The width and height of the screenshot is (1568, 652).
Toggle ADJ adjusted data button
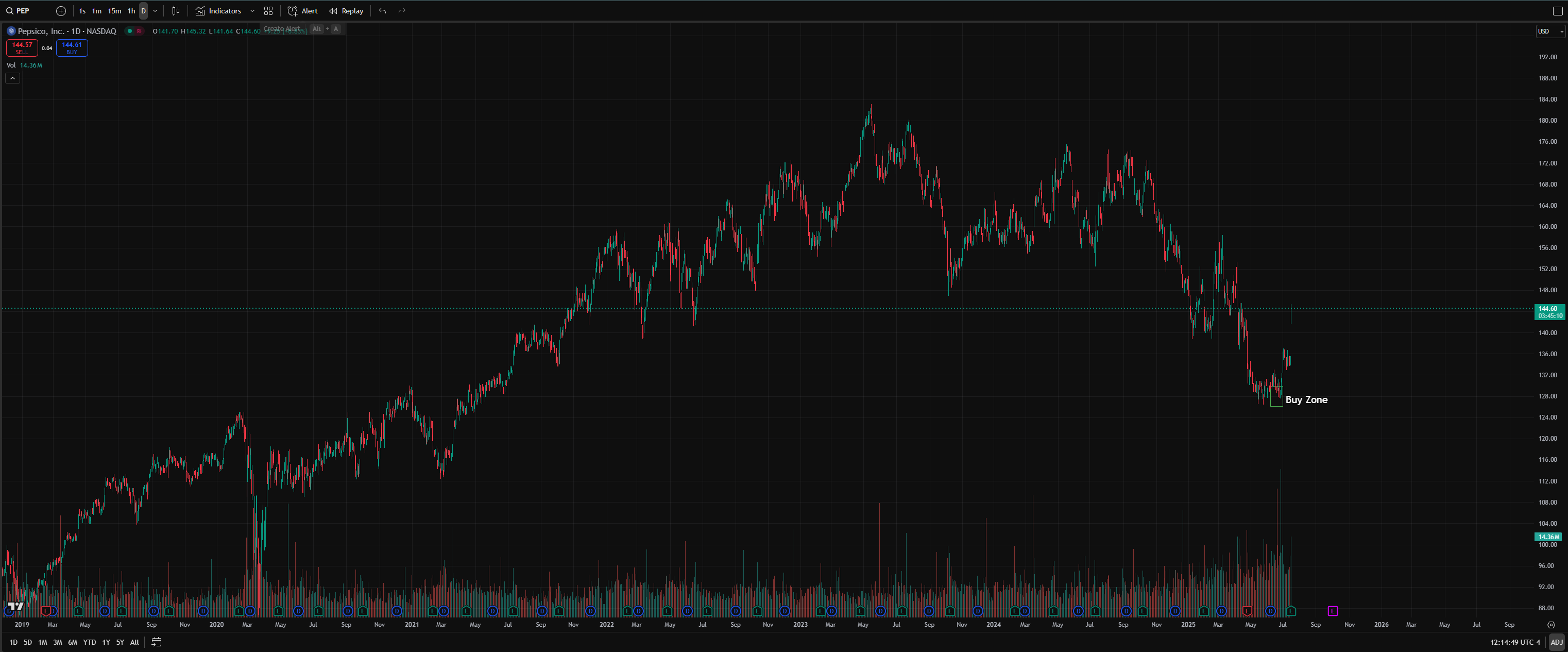[1557, 642]
